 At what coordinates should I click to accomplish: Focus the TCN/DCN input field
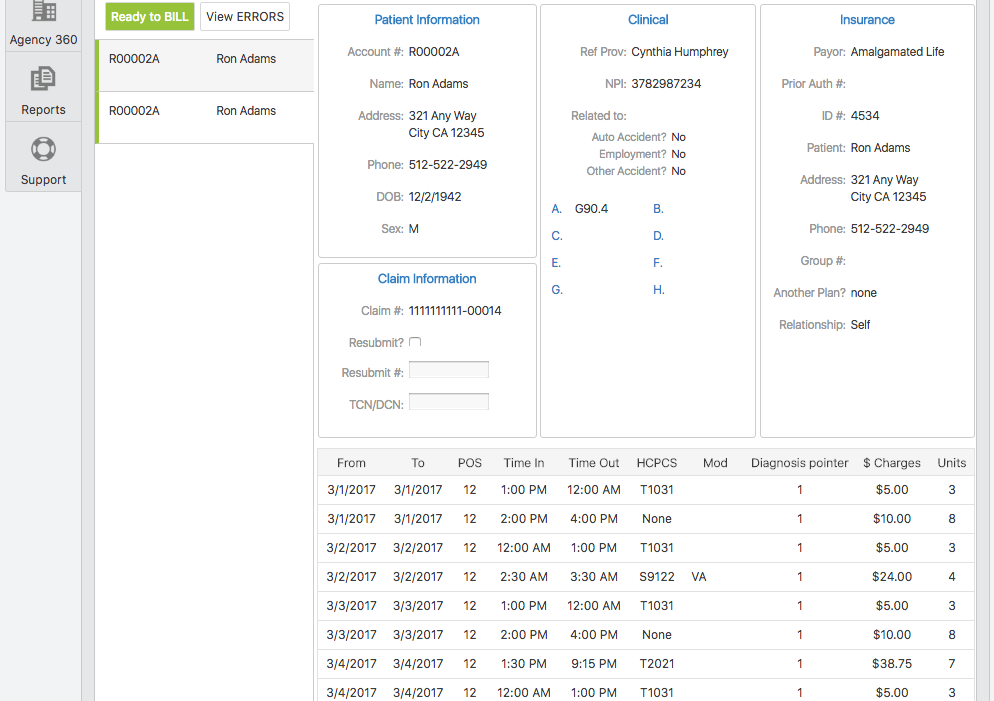tap(449, 402)
